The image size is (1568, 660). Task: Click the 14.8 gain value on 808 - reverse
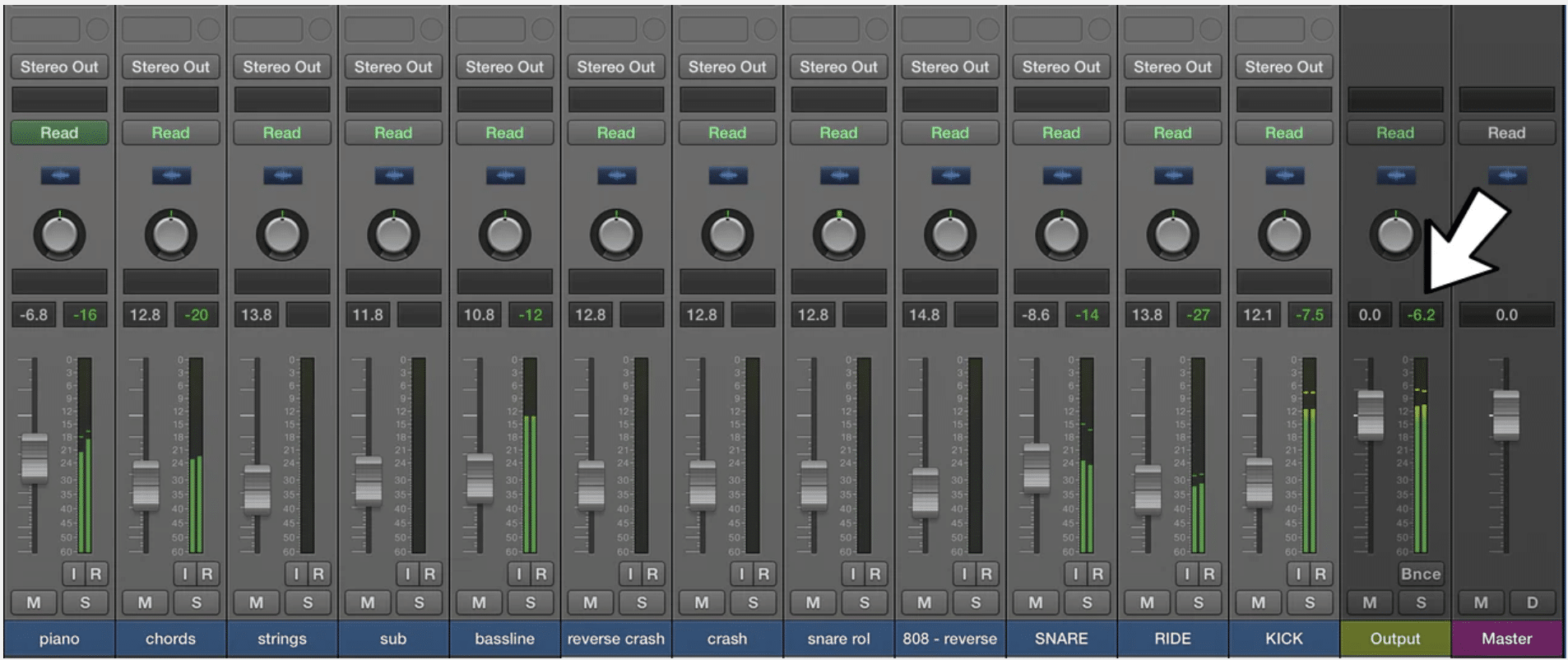[925, 314]
